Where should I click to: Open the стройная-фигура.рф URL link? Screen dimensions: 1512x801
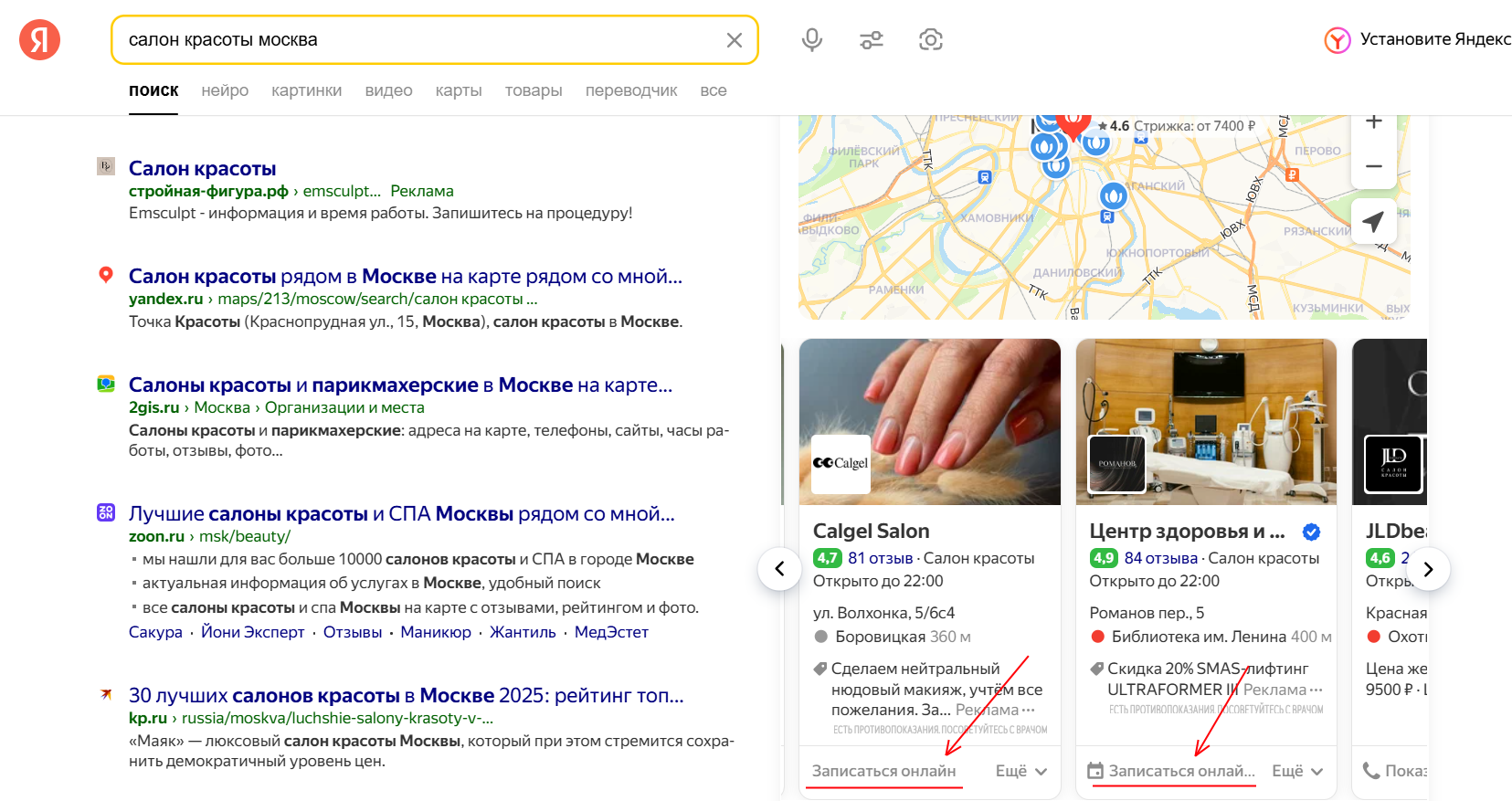tap(208, 191)
